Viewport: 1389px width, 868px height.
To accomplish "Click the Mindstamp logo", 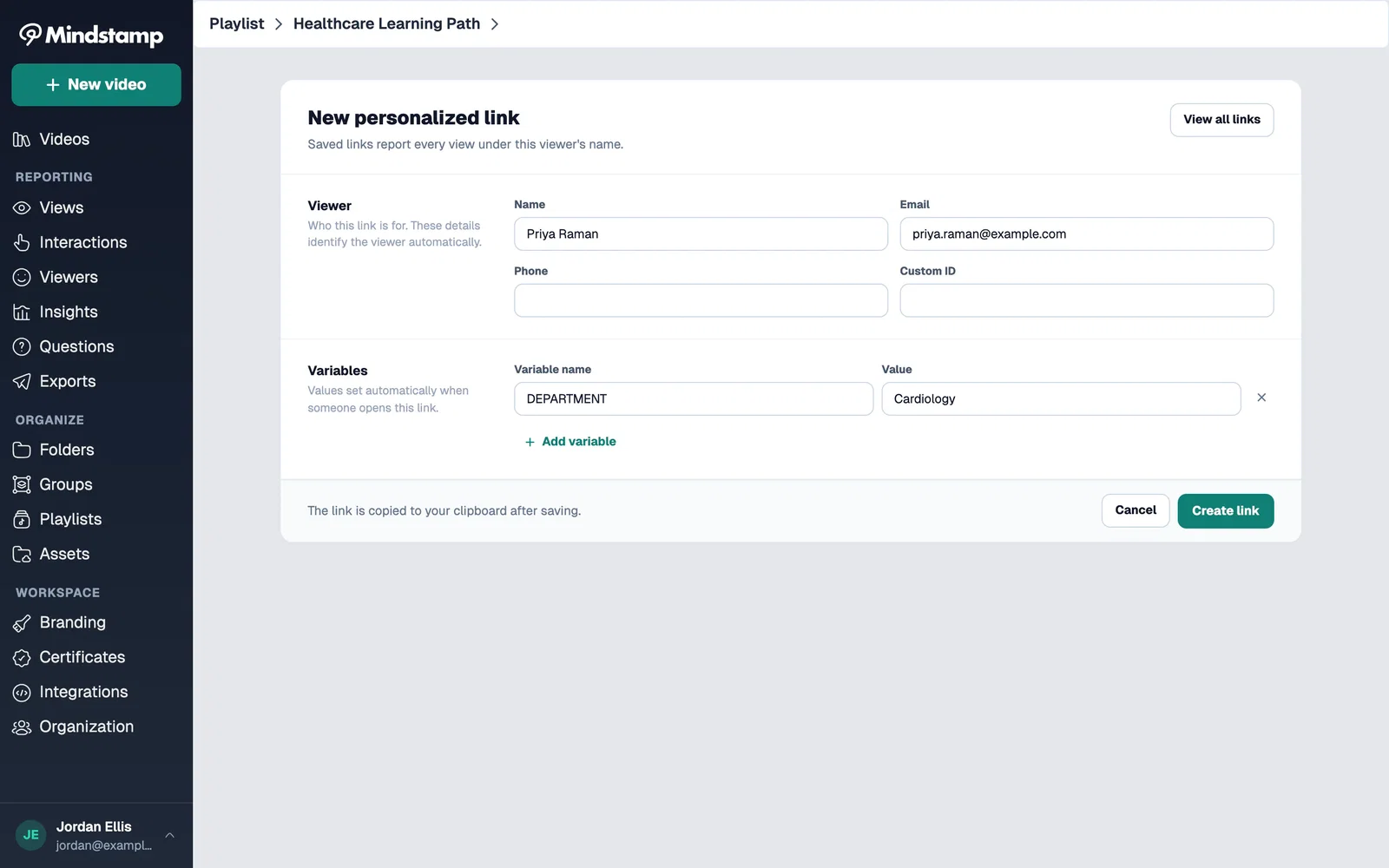I will click(91, 35).
